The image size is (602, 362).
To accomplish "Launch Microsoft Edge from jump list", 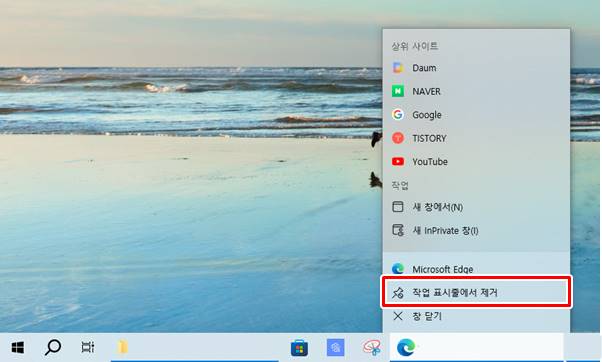I will pos(476,269).
